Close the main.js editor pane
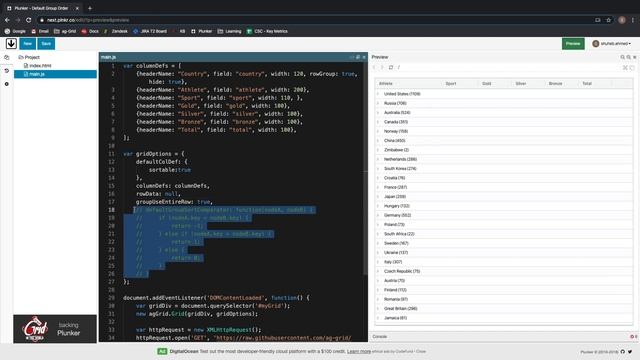The image size is (640, 360). coord(364,57)
